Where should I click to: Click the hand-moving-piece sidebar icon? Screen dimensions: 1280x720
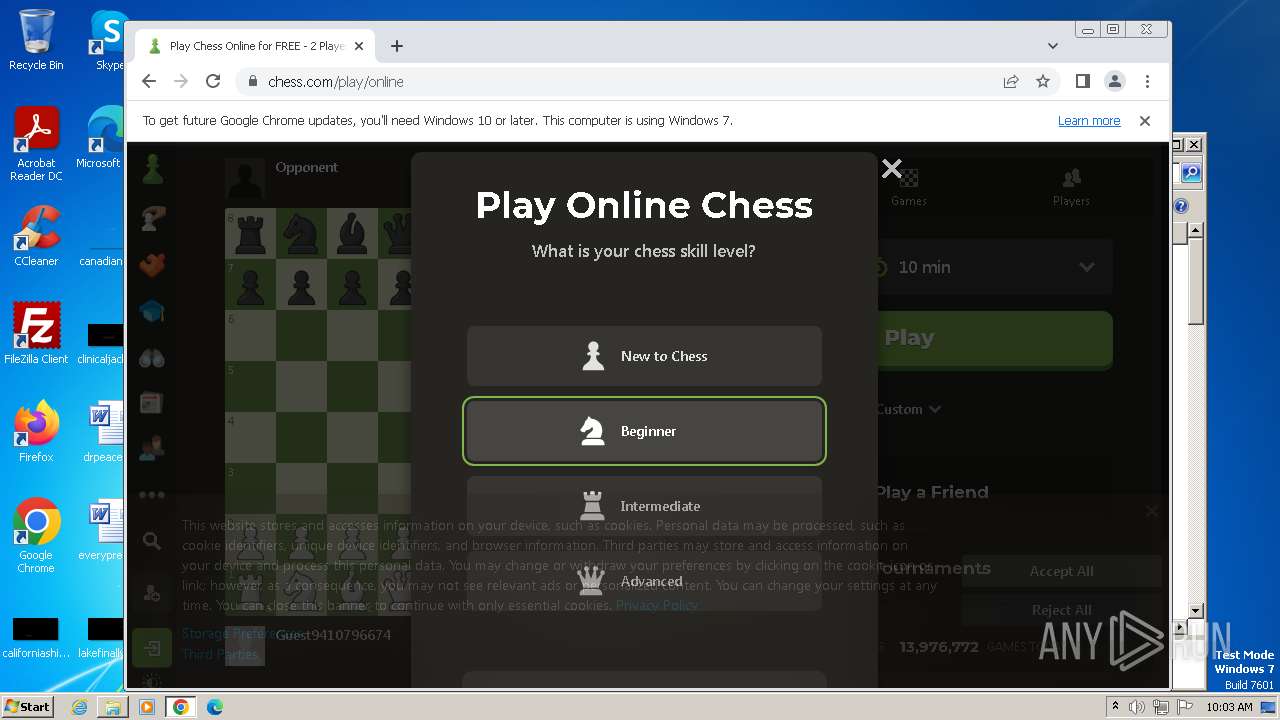click(152, 218)
